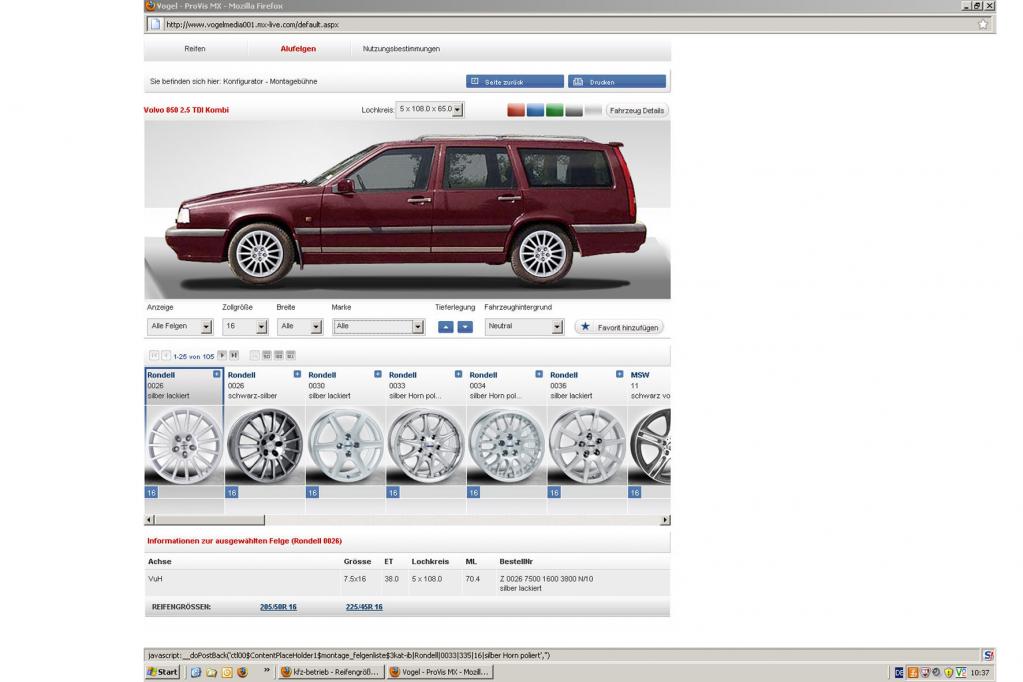Open the Anzeige 'Alle Felgen' dropdown
This screenshot has width=1023, height=682.
tap(179, 326)
